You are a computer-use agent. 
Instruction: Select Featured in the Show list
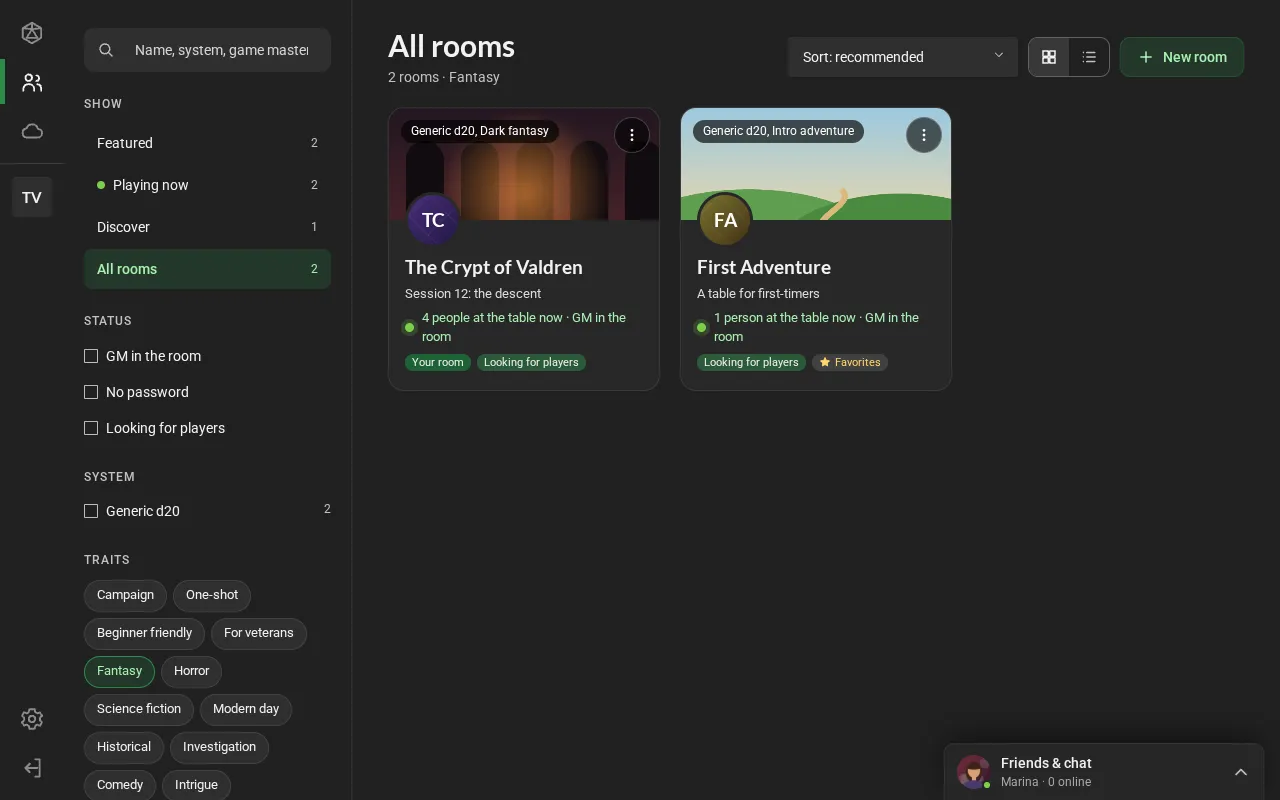207,143
